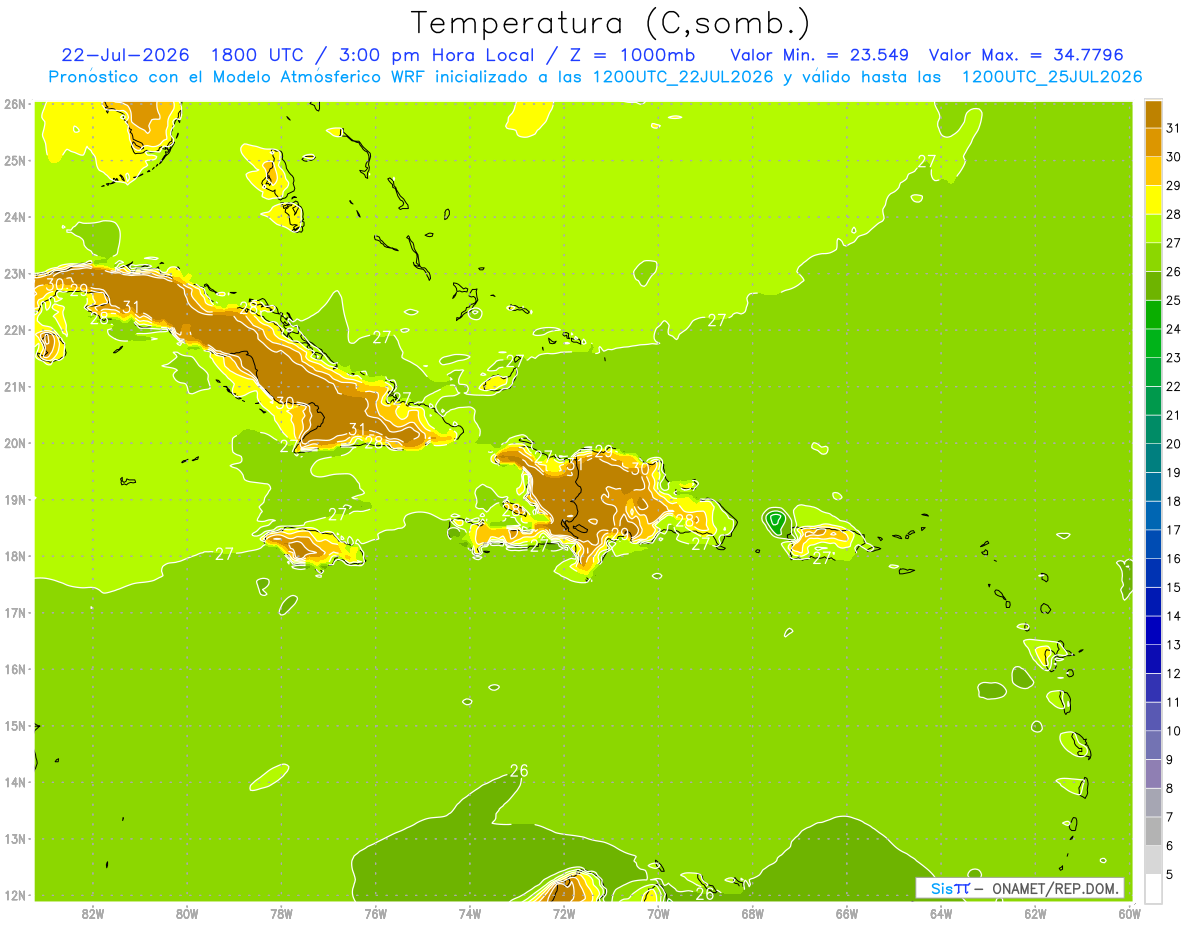Click the 68W longitude axis label
Screen dimensions: 1200x927
click(752, 913)
